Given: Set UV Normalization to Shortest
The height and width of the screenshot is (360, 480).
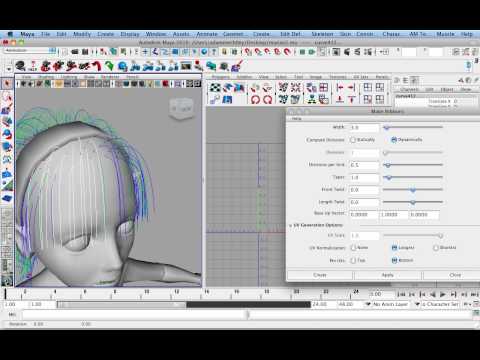Looking at the screenshot, I should click(435, 248).
